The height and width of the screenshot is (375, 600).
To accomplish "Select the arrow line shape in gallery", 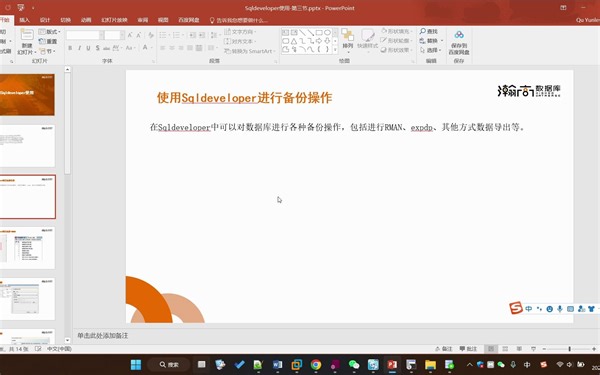I will 311,33.
